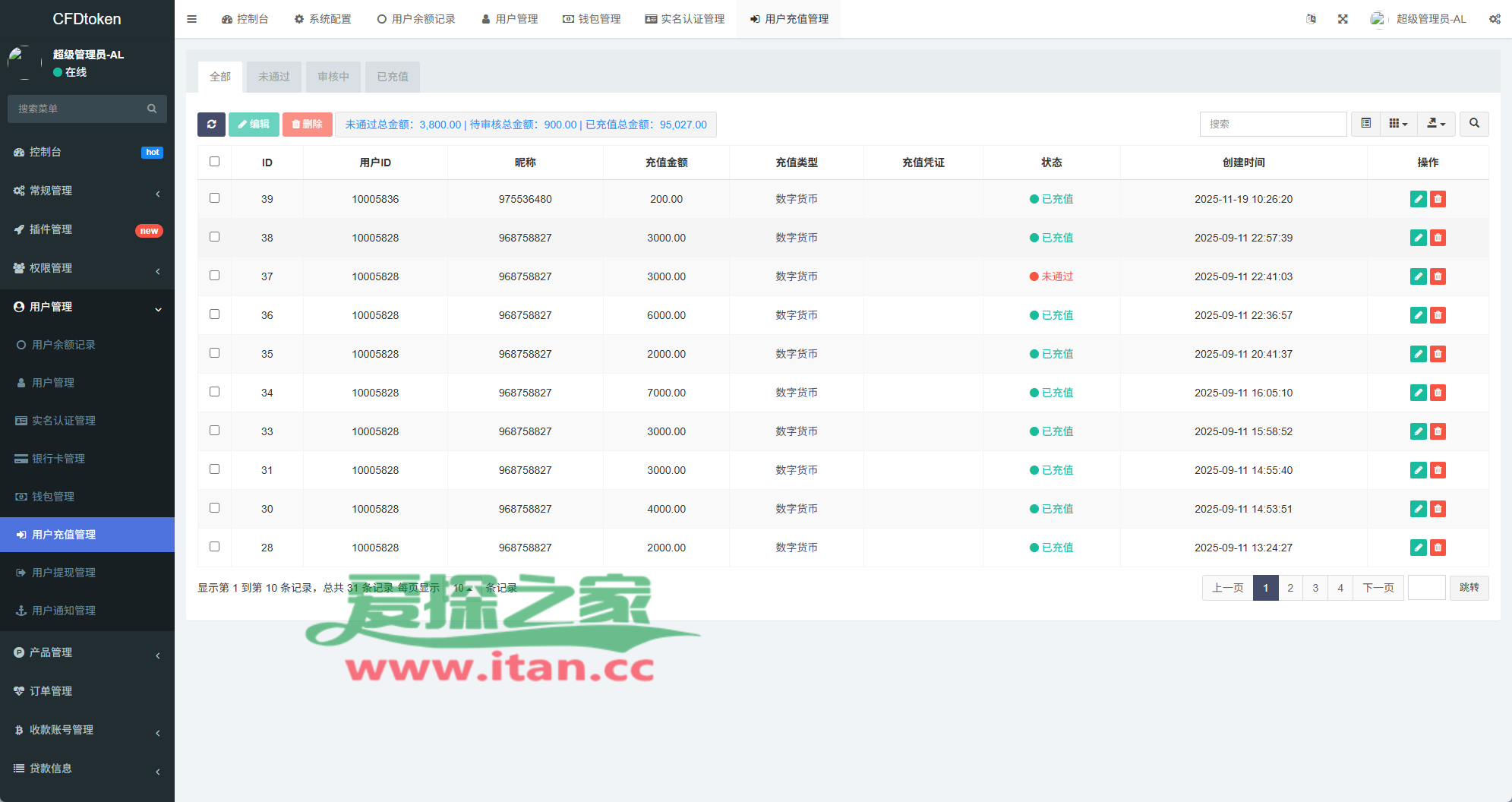This screenshot has height=802, width=1512.
Task: Tick the checkbox for record ID 28
Action: click(x=214, y=547)
